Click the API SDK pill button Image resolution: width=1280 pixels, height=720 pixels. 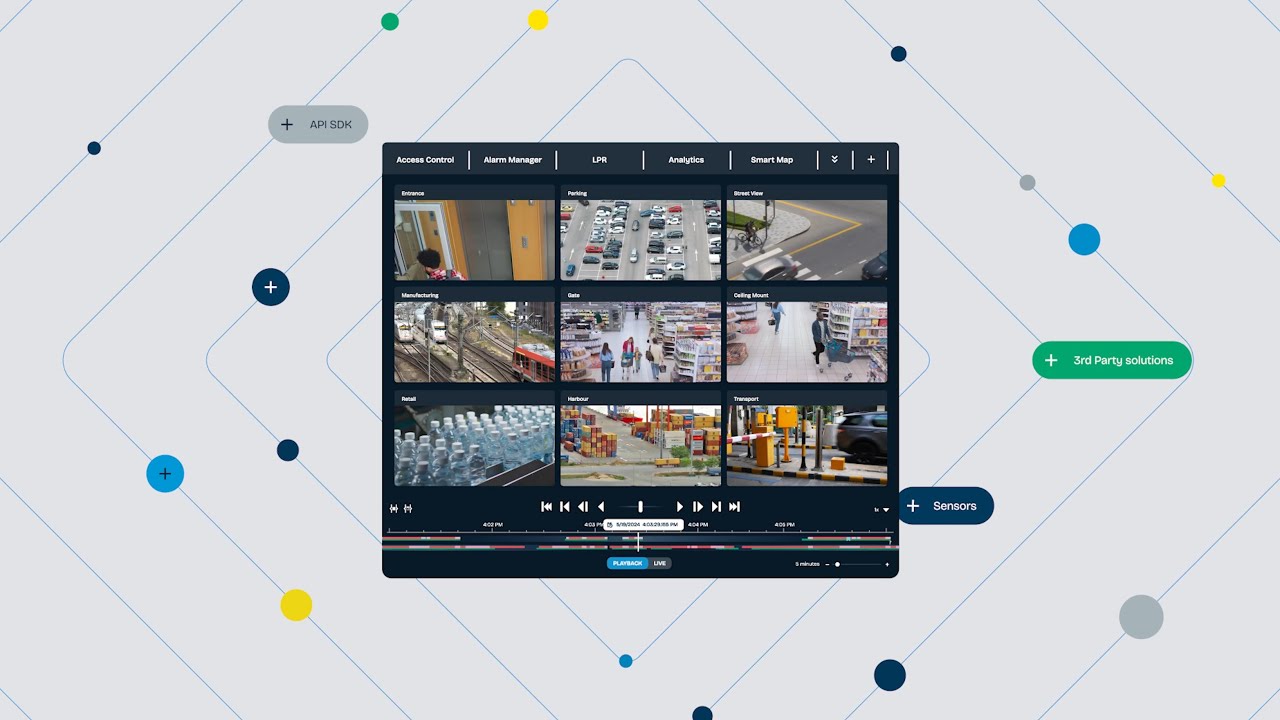318,125
